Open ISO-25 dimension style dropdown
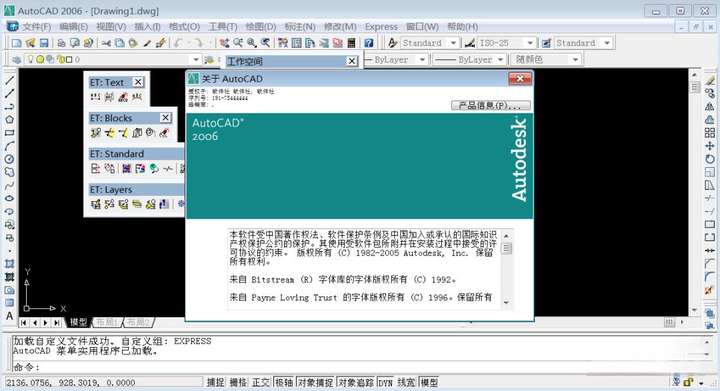This screenshot has height=391, width=720. (530, 43)
